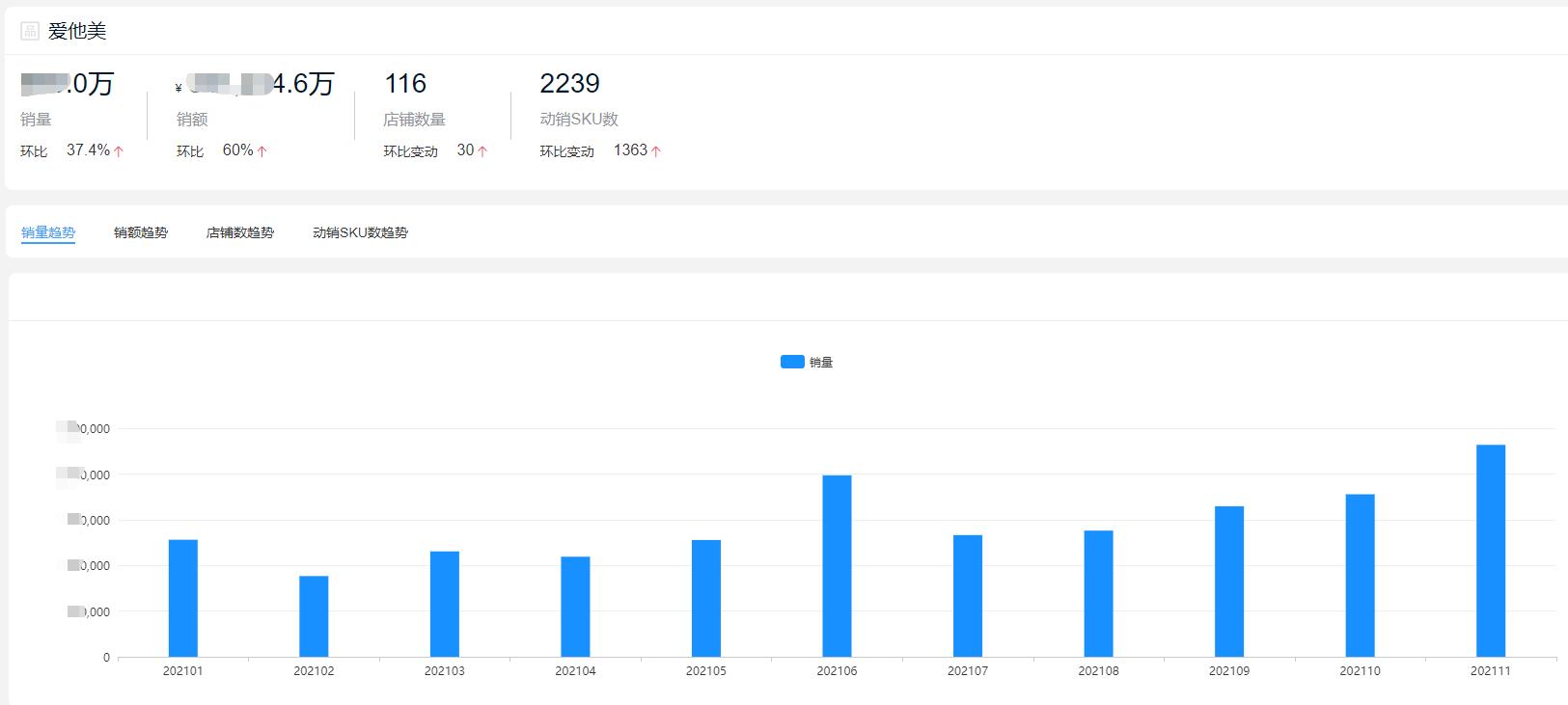1568x705 pixels.
Task: Select the 202102 sales bar
Action: [314, 616]
